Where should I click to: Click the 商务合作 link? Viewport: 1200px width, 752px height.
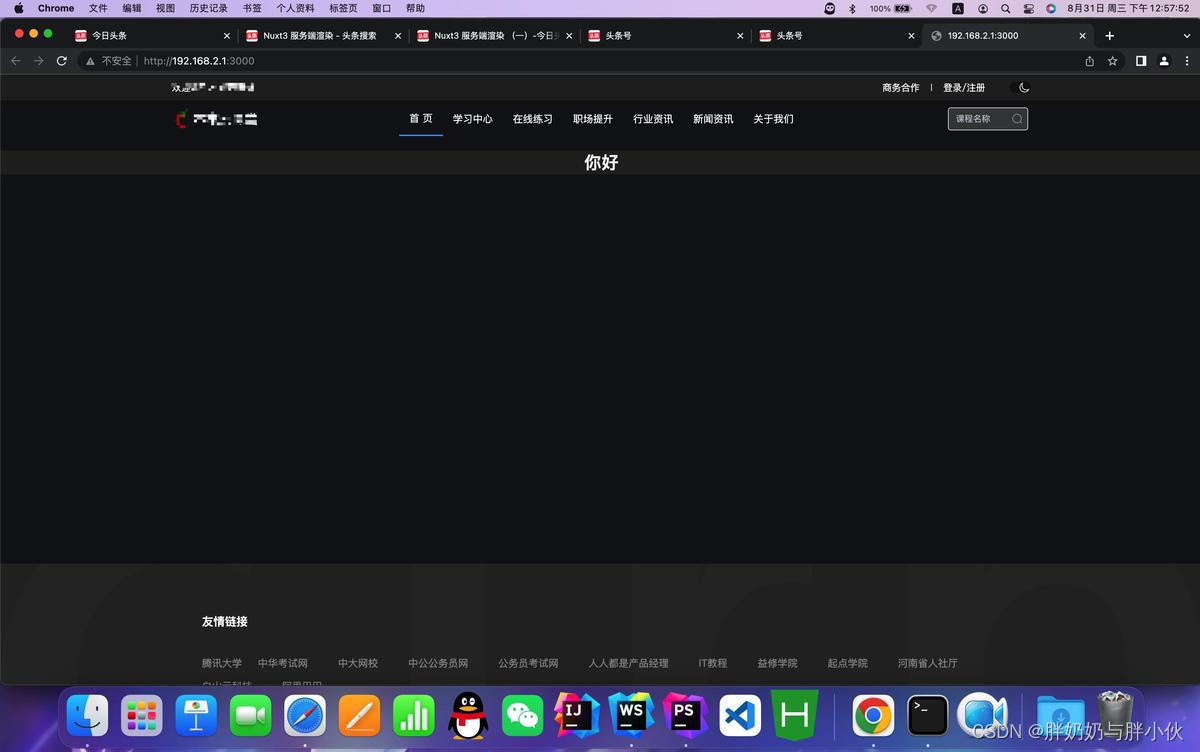pos(901,88)
